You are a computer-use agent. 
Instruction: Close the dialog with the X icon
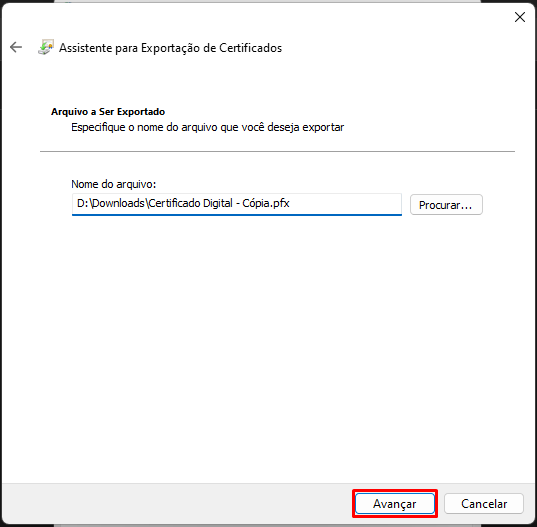[x=520, y=17]
